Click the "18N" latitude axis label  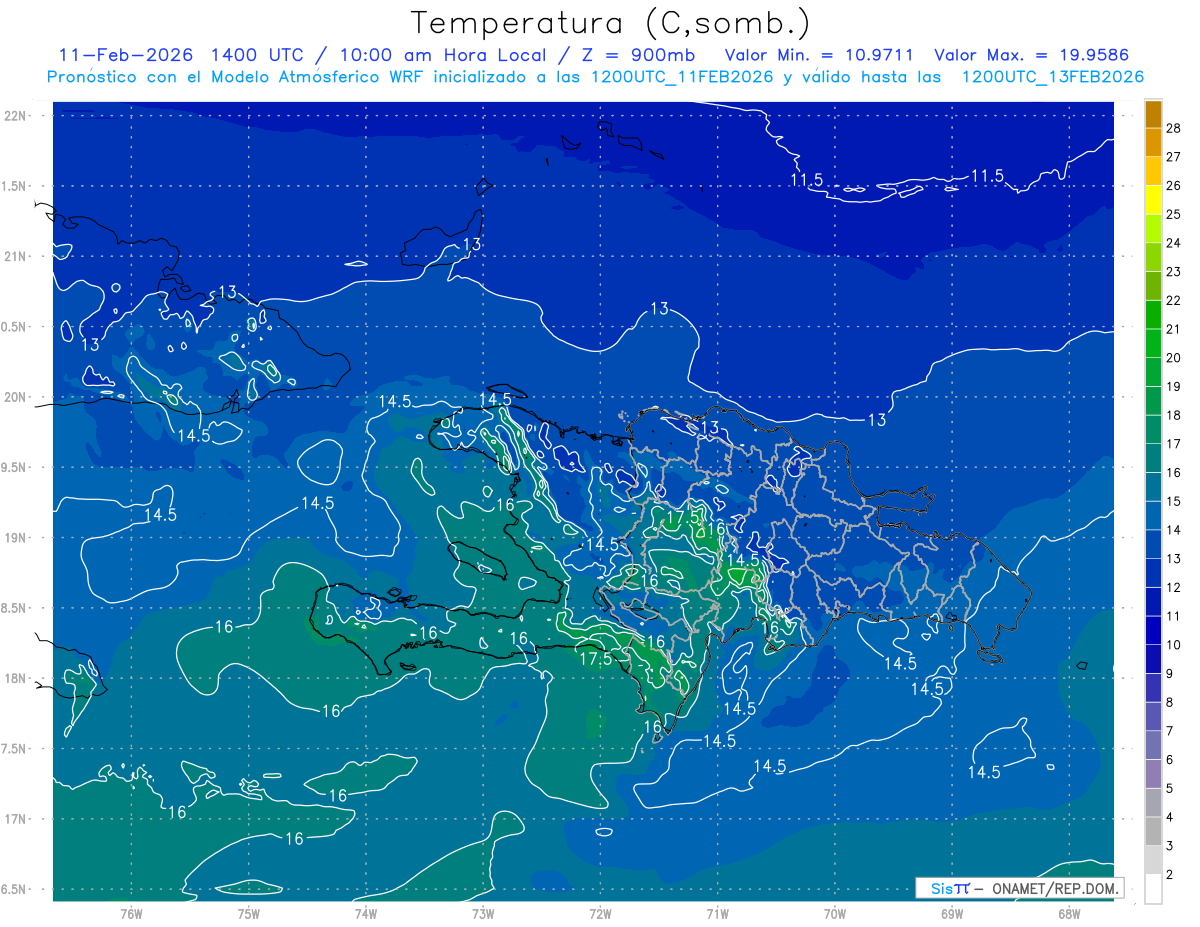coord(17,679)
